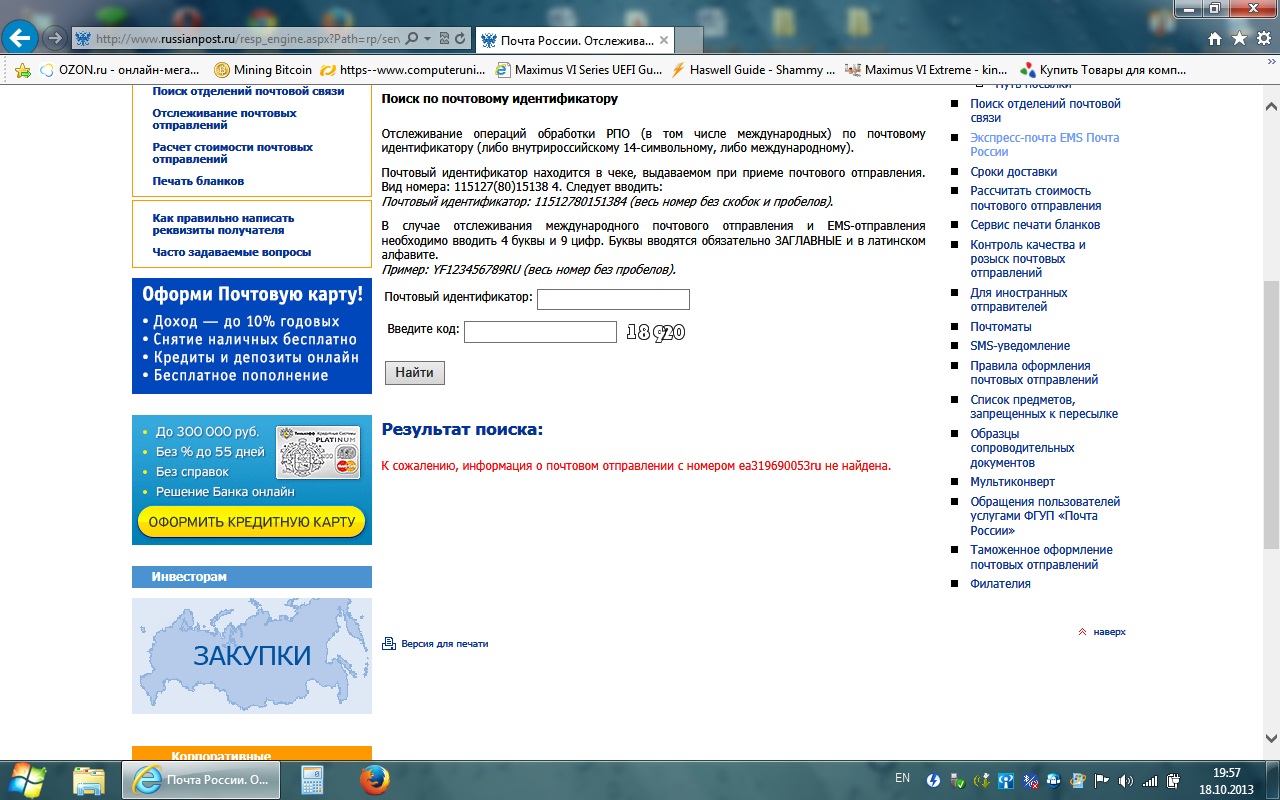Open Экспресс-почта EMS Почта России link
1280x800 pixels.
tap(1045, 145)
